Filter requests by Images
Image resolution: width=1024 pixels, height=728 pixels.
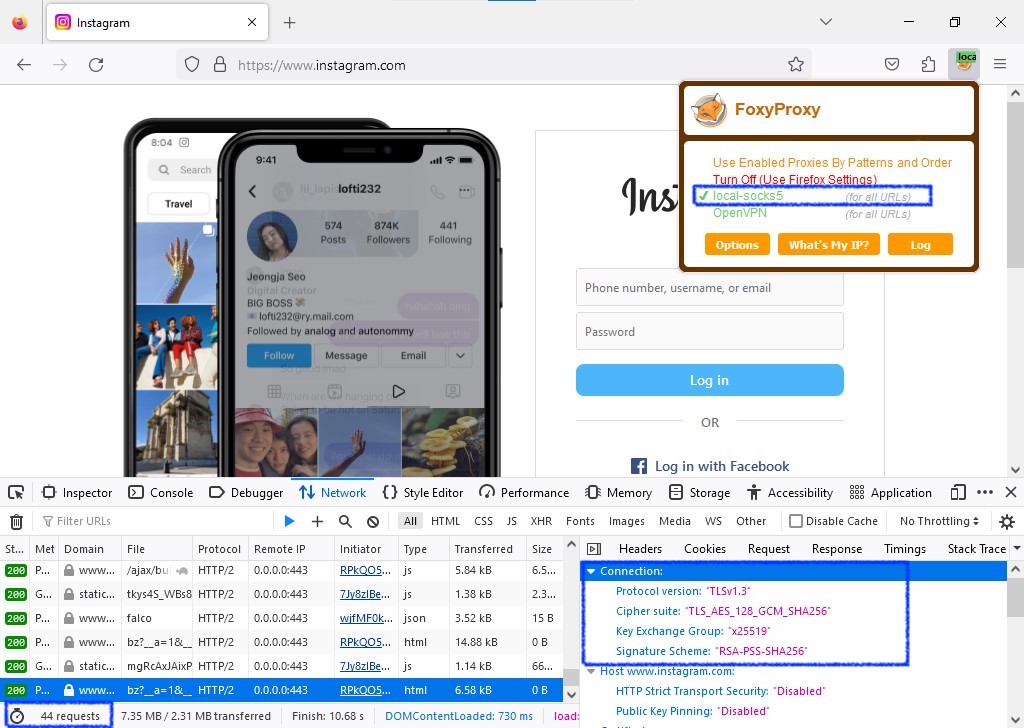click(626, 521)
